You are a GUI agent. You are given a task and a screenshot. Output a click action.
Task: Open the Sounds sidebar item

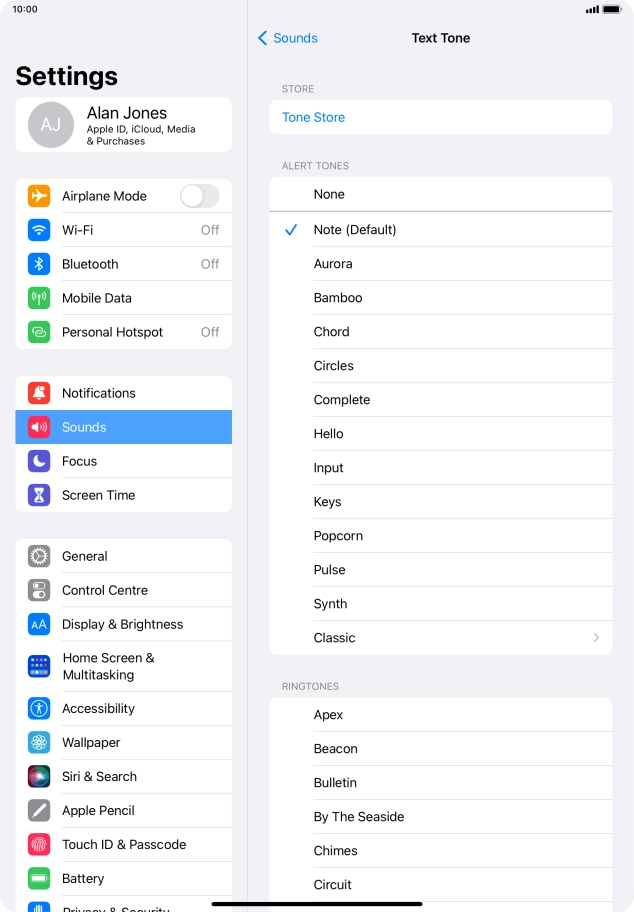click(123, 427)
